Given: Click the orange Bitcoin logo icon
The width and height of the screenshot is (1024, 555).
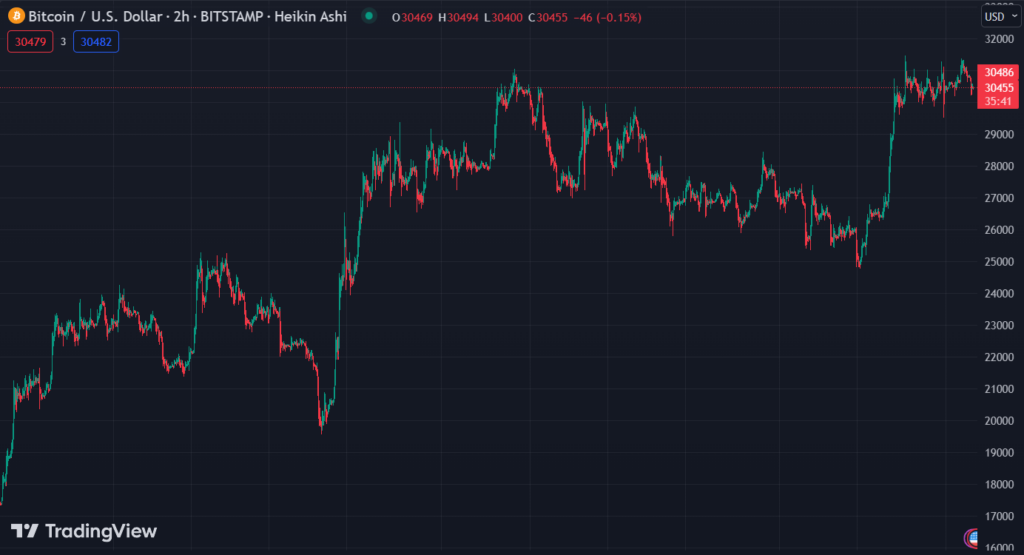Looking at the screenshot, I should click(x=16, y=16).
